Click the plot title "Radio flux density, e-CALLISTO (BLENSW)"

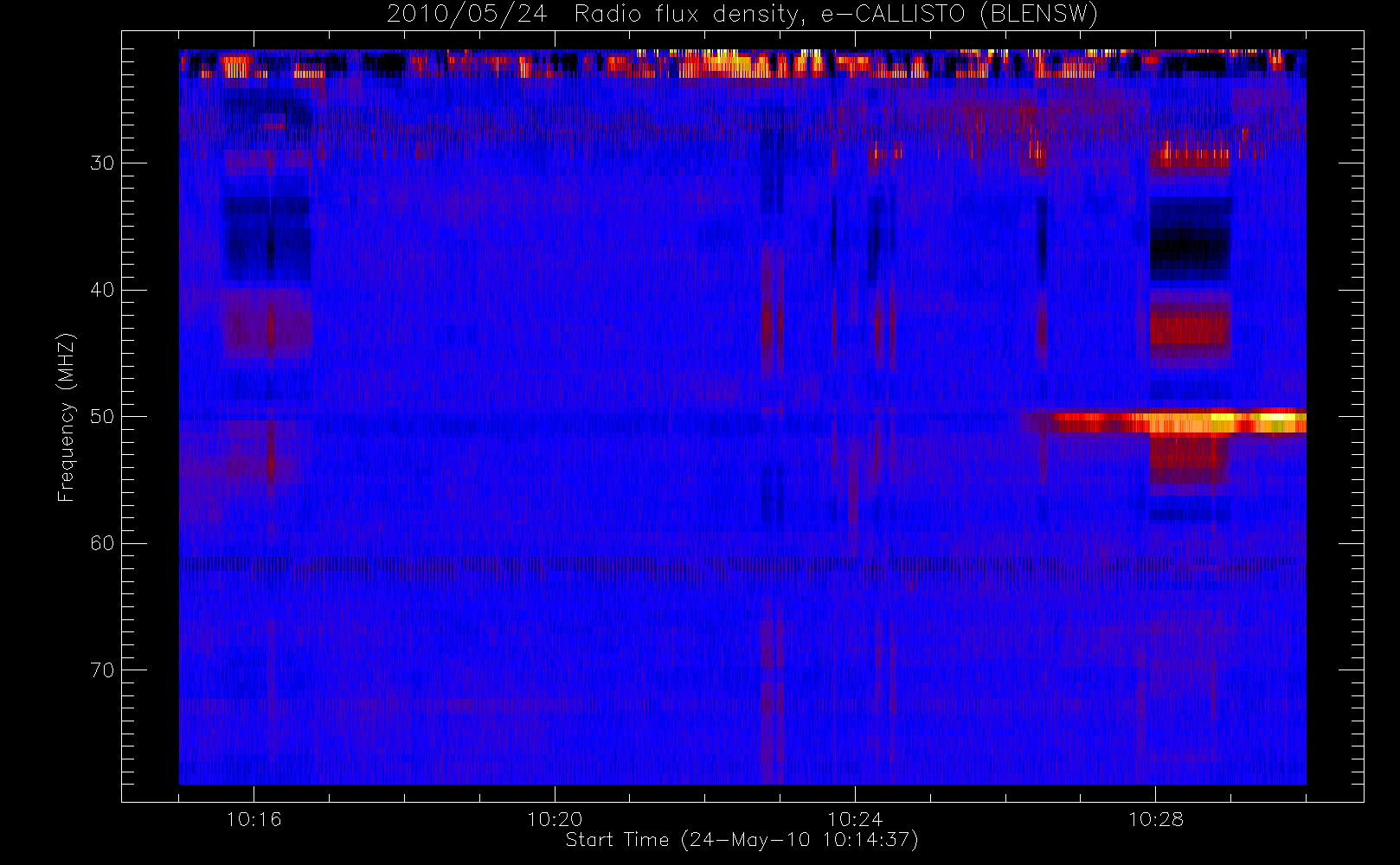coord(836,15)
